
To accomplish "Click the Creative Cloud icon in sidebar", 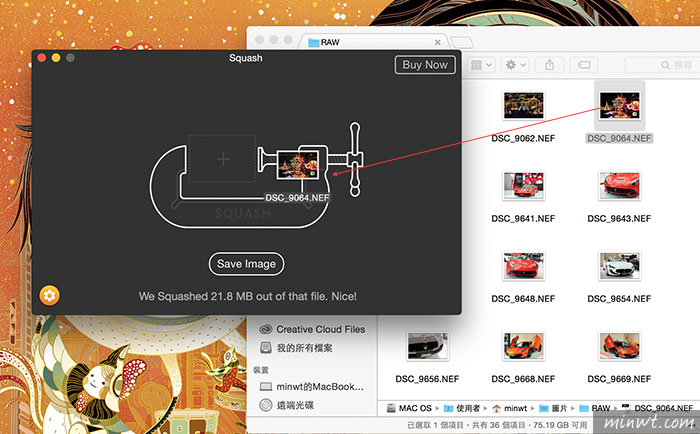I will pos(266,329).
